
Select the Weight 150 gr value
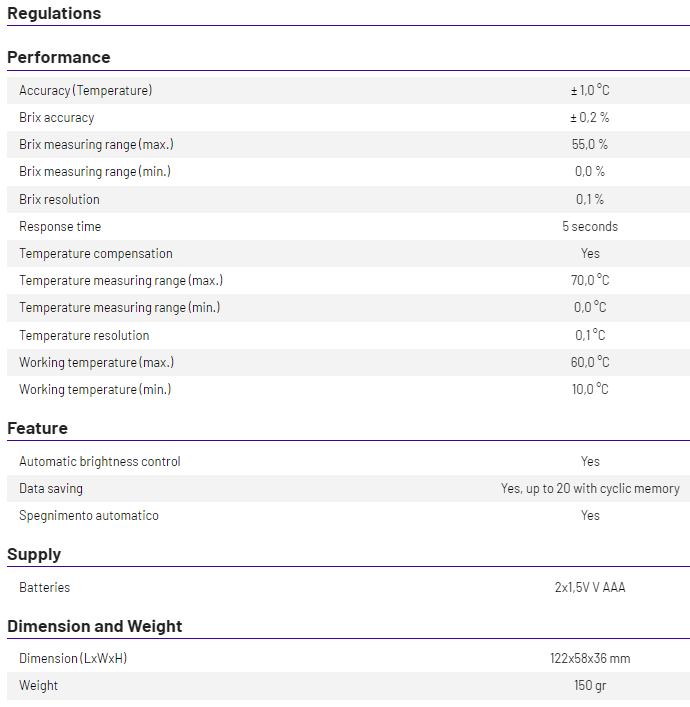590,686
